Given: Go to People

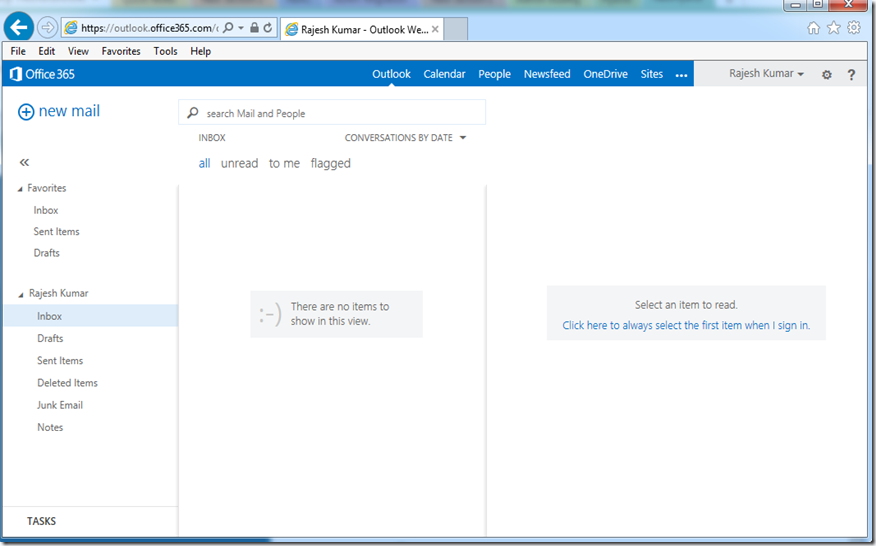Looking at the screenshot, I should [494, 74].
